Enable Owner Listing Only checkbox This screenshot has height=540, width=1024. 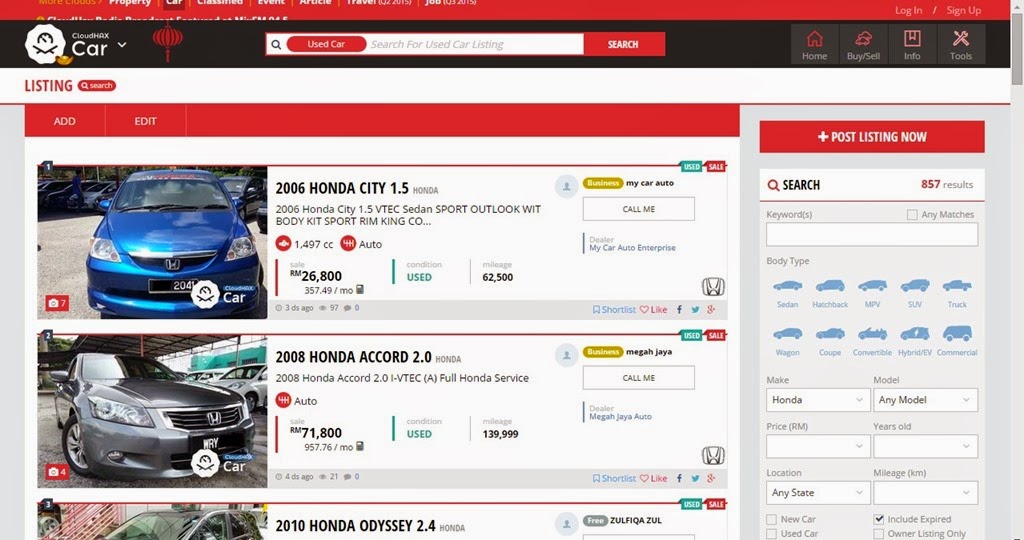point(879,534)
